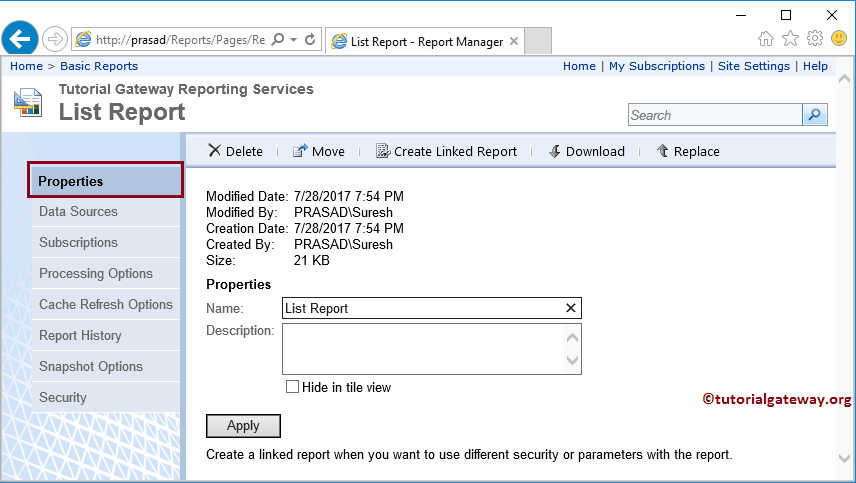
Task: Click the Download label in toolbar
Action: pos(595,151)
